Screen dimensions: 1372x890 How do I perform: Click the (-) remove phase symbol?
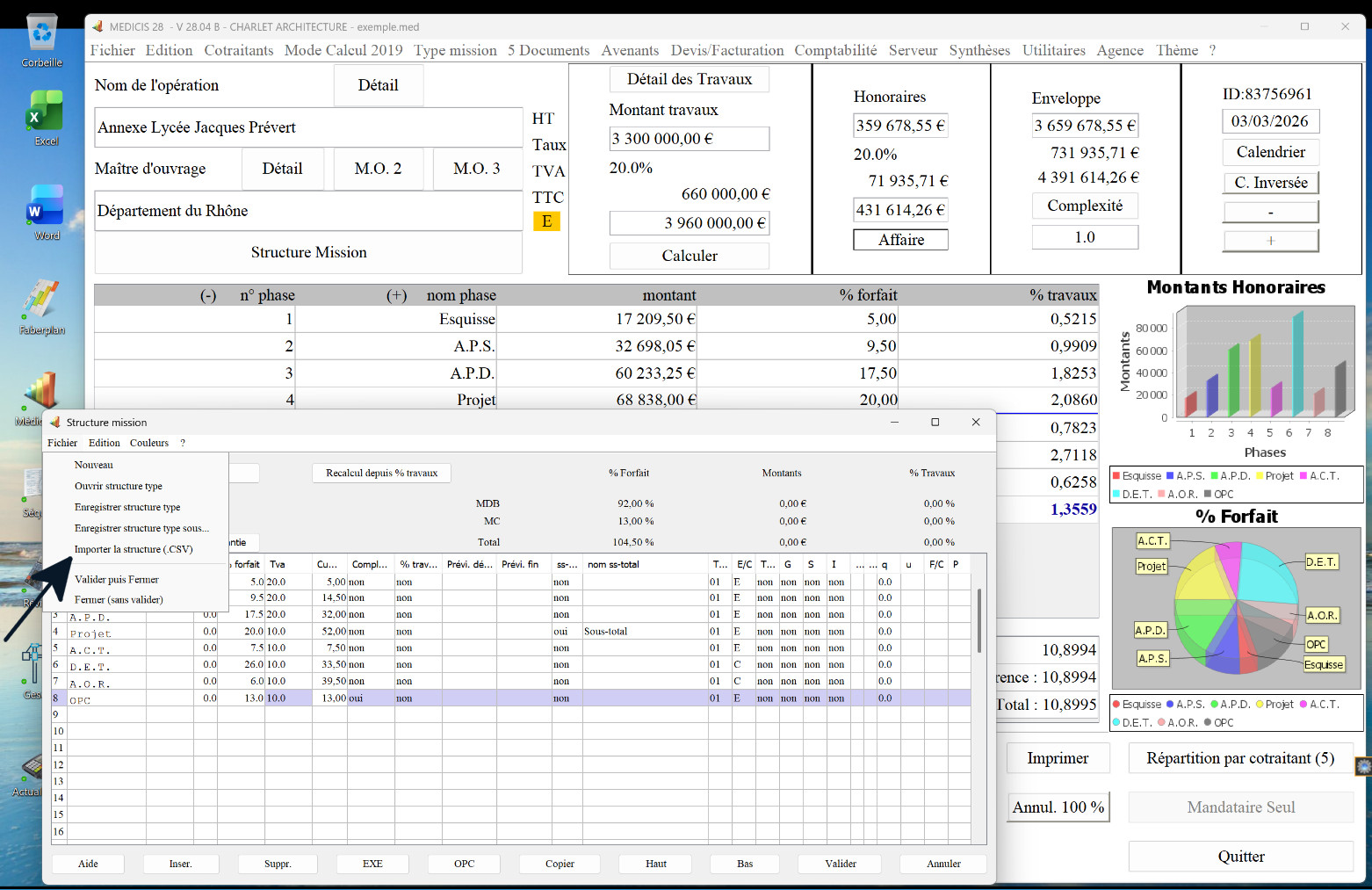(208, 295)
